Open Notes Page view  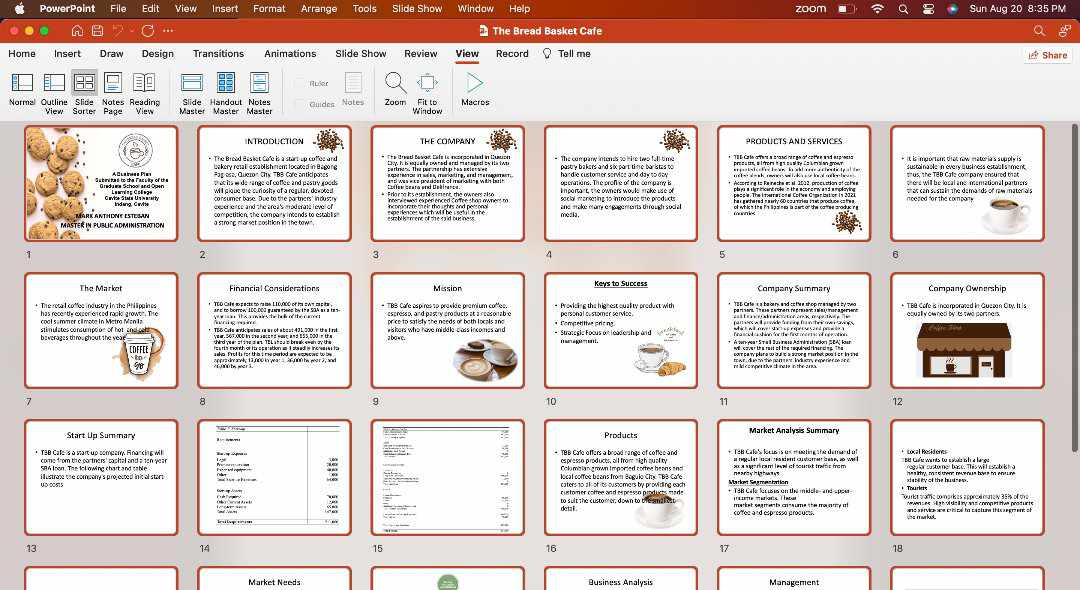113,93
